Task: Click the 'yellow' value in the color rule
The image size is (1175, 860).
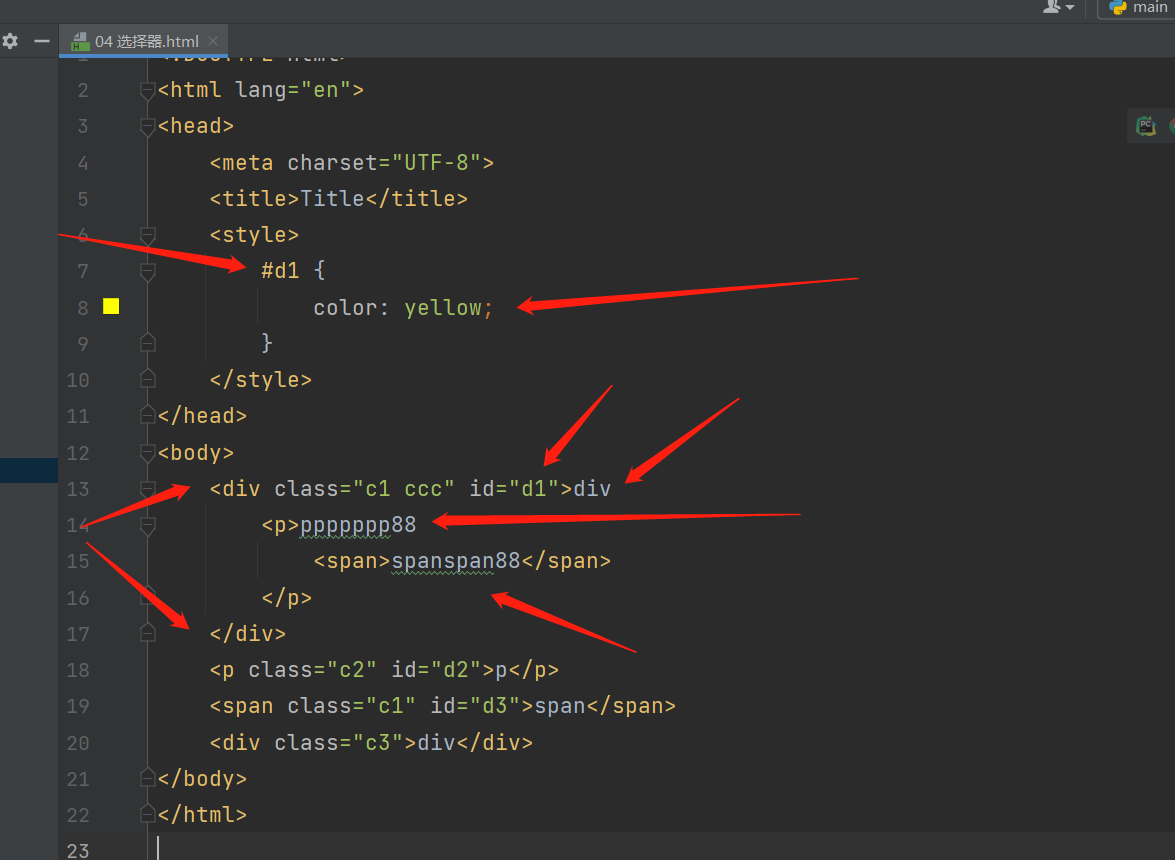Action: click(x=443, y=308)
